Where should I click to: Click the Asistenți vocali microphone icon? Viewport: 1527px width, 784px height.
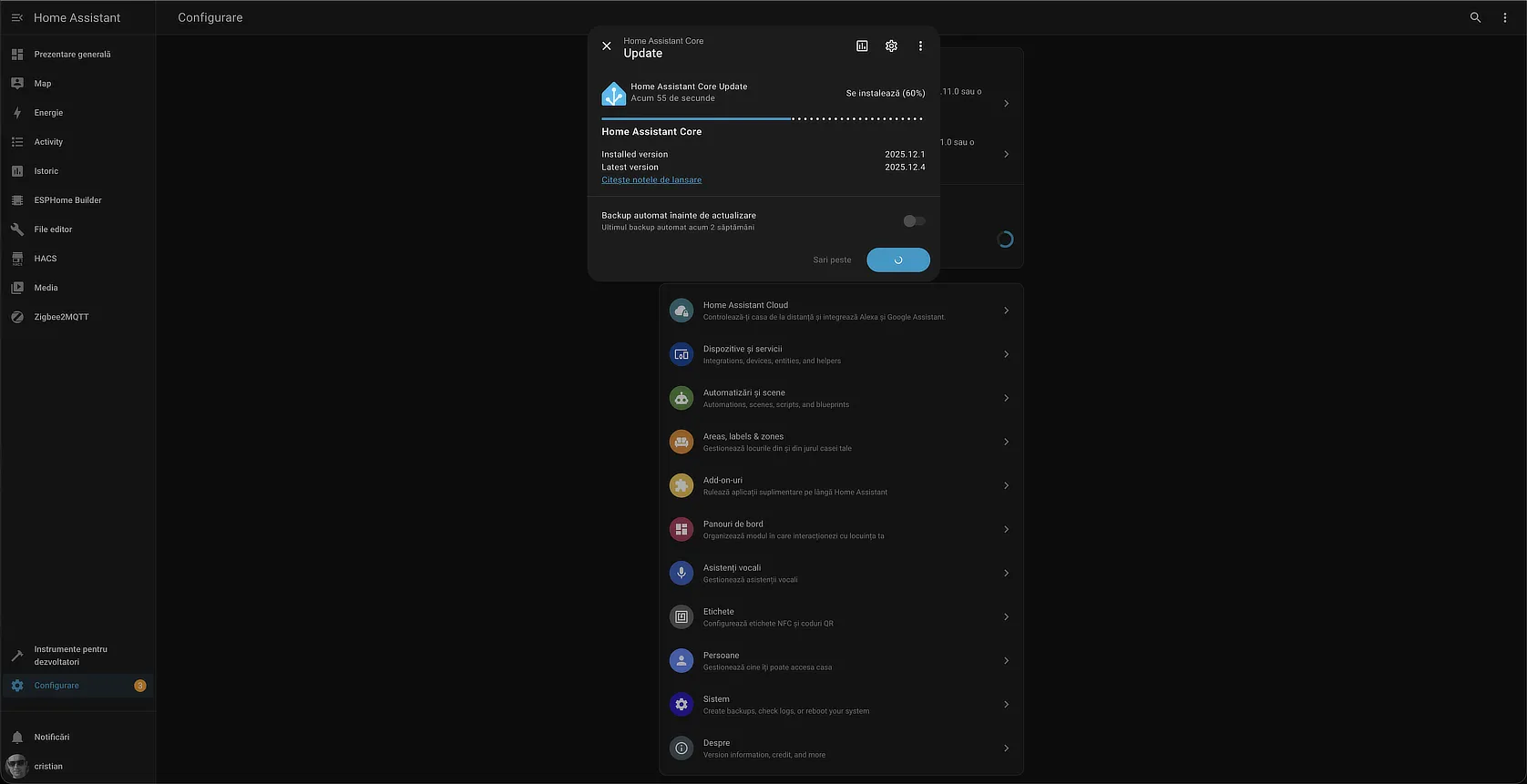pos(682,573)
